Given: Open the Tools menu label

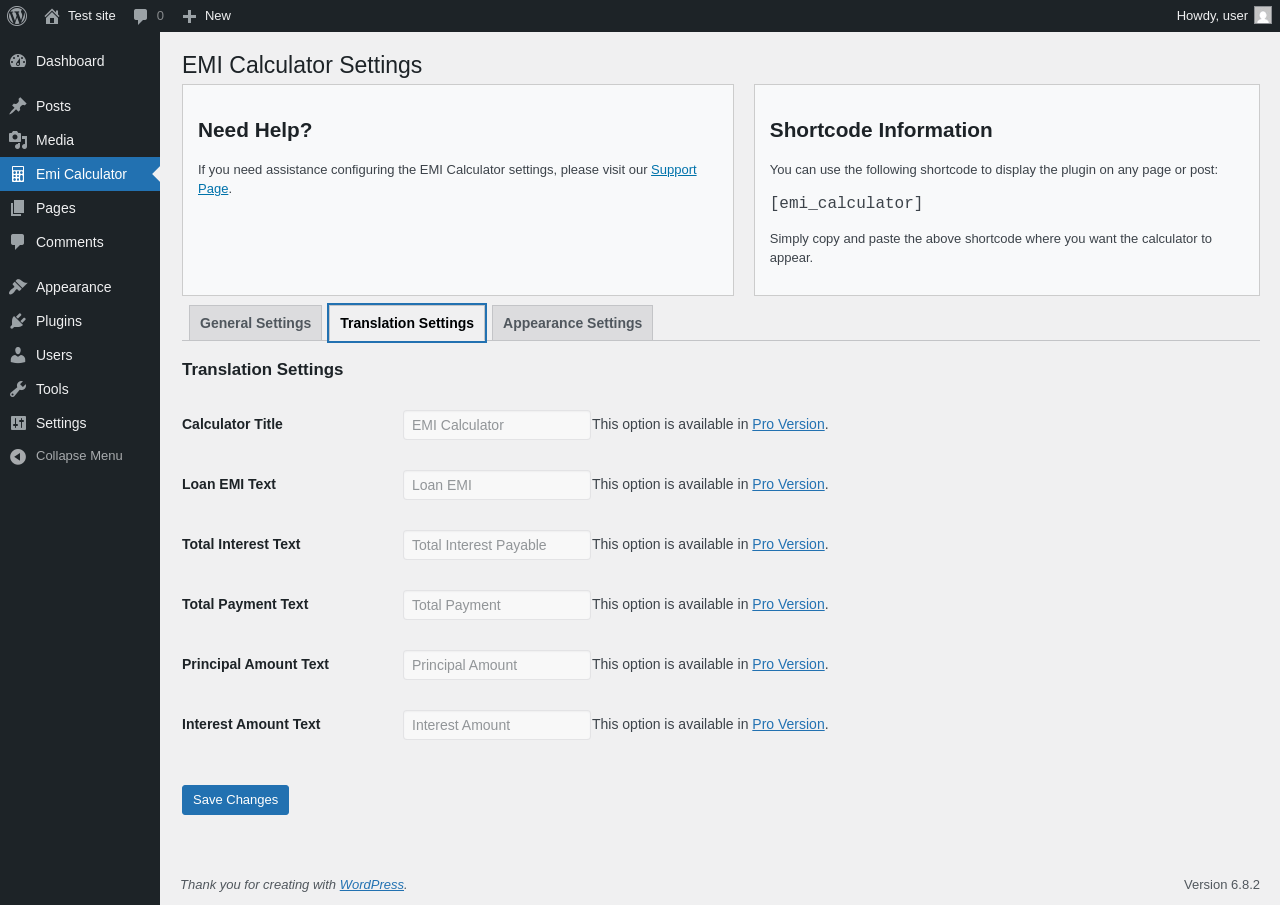Looking at the screenshot, I should tap(52, 389).
